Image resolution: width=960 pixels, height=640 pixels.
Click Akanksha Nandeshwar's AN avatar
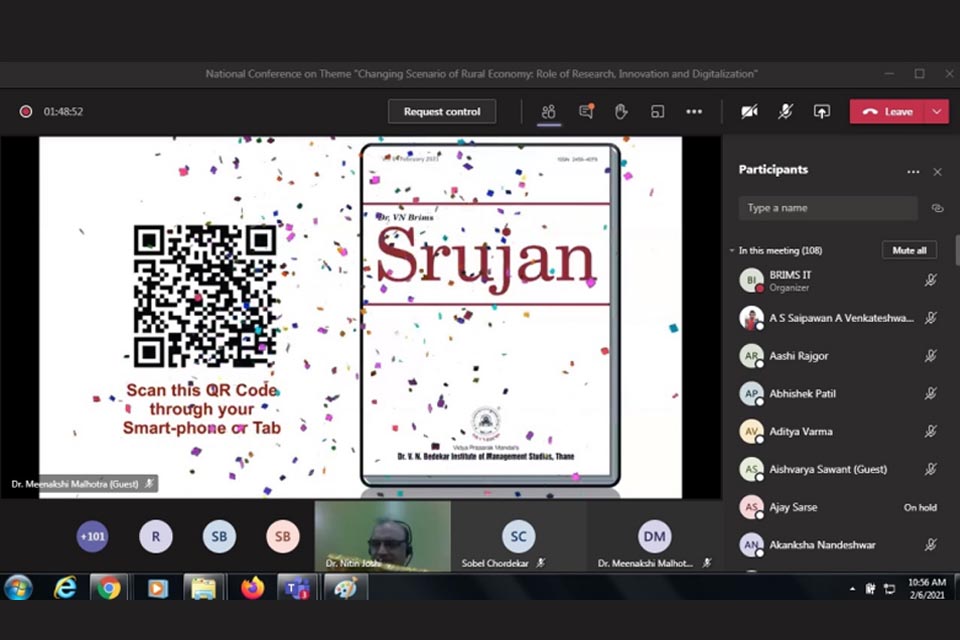pos(751,545)
